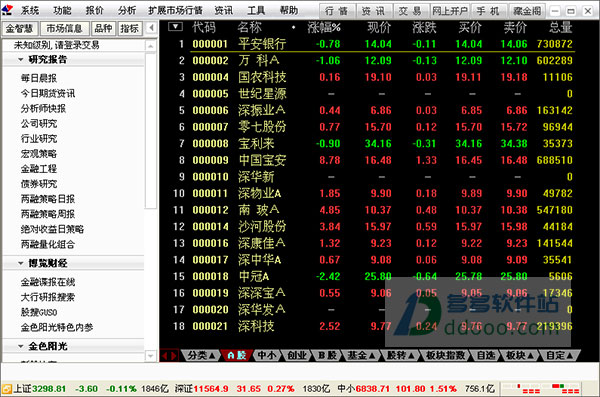Click the red tab scroll arrows icon
The image size is (600, 397).
[x=169, y=356]
